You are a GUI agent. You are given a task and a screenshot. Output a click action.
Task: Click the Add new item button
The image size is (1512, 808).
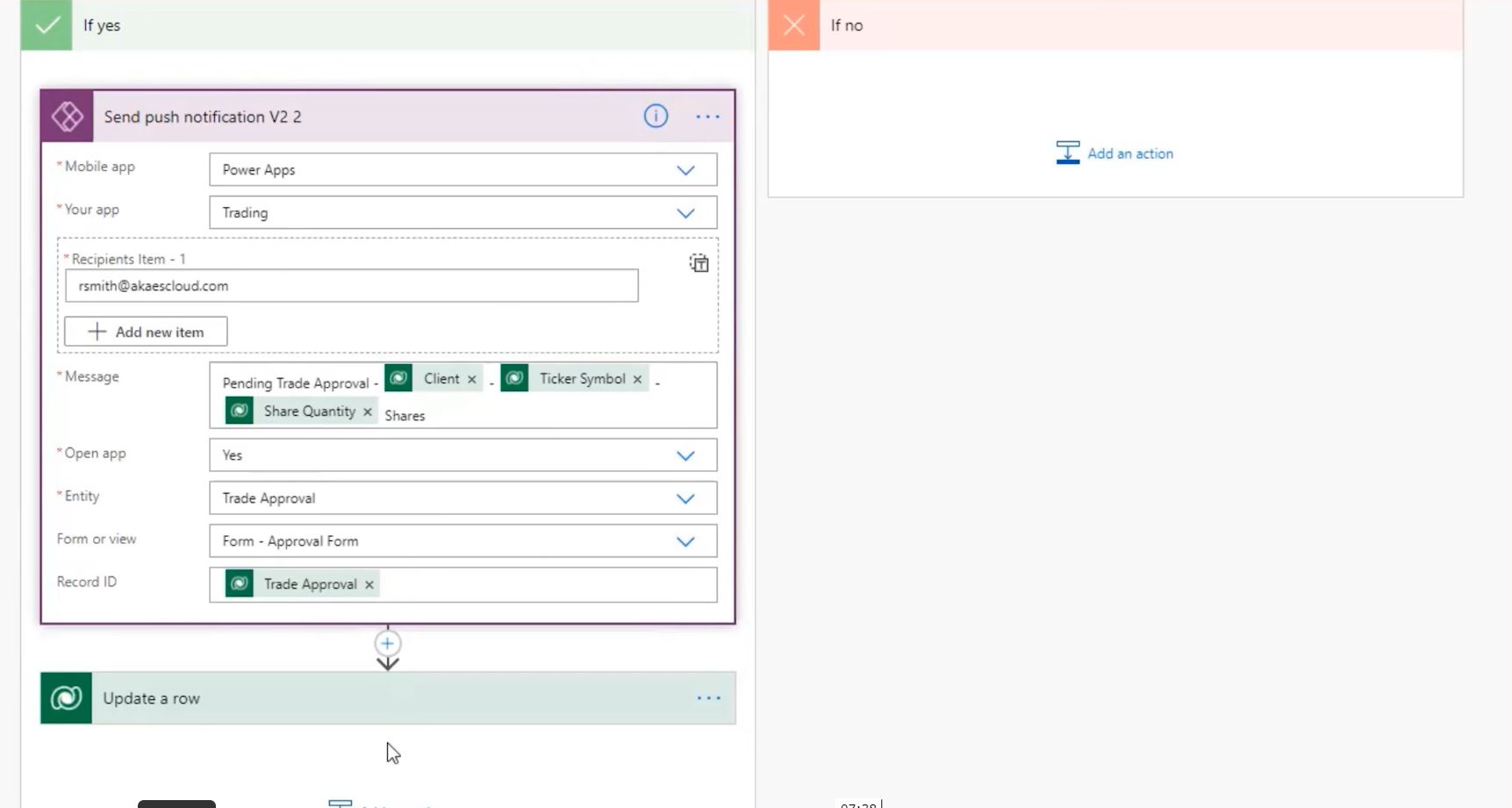tap(146, 331)
